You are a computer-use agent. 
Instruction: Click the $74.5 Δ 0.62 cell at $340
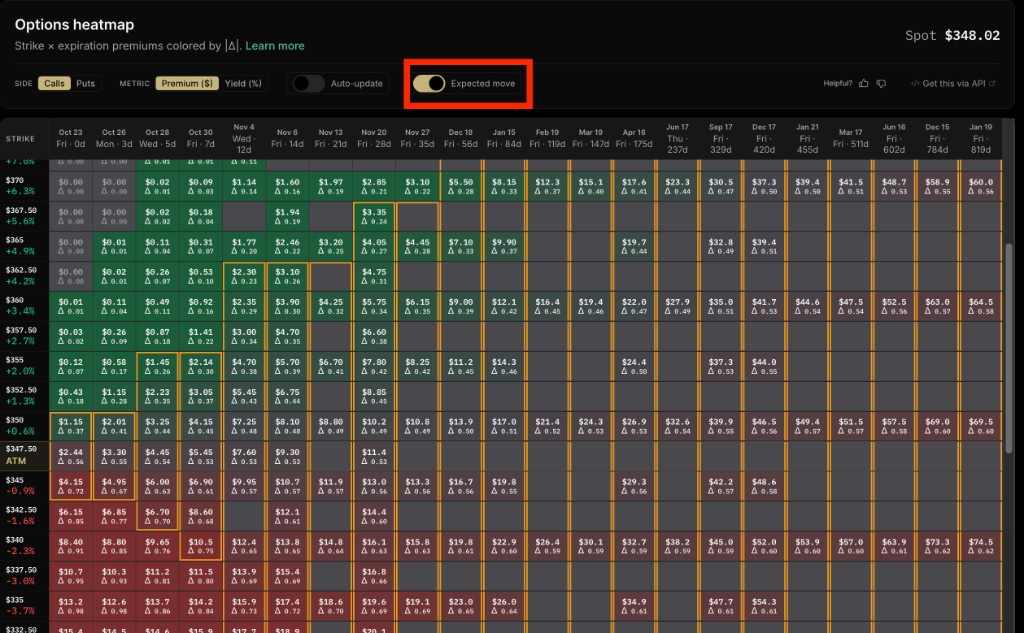coord(980,545)
